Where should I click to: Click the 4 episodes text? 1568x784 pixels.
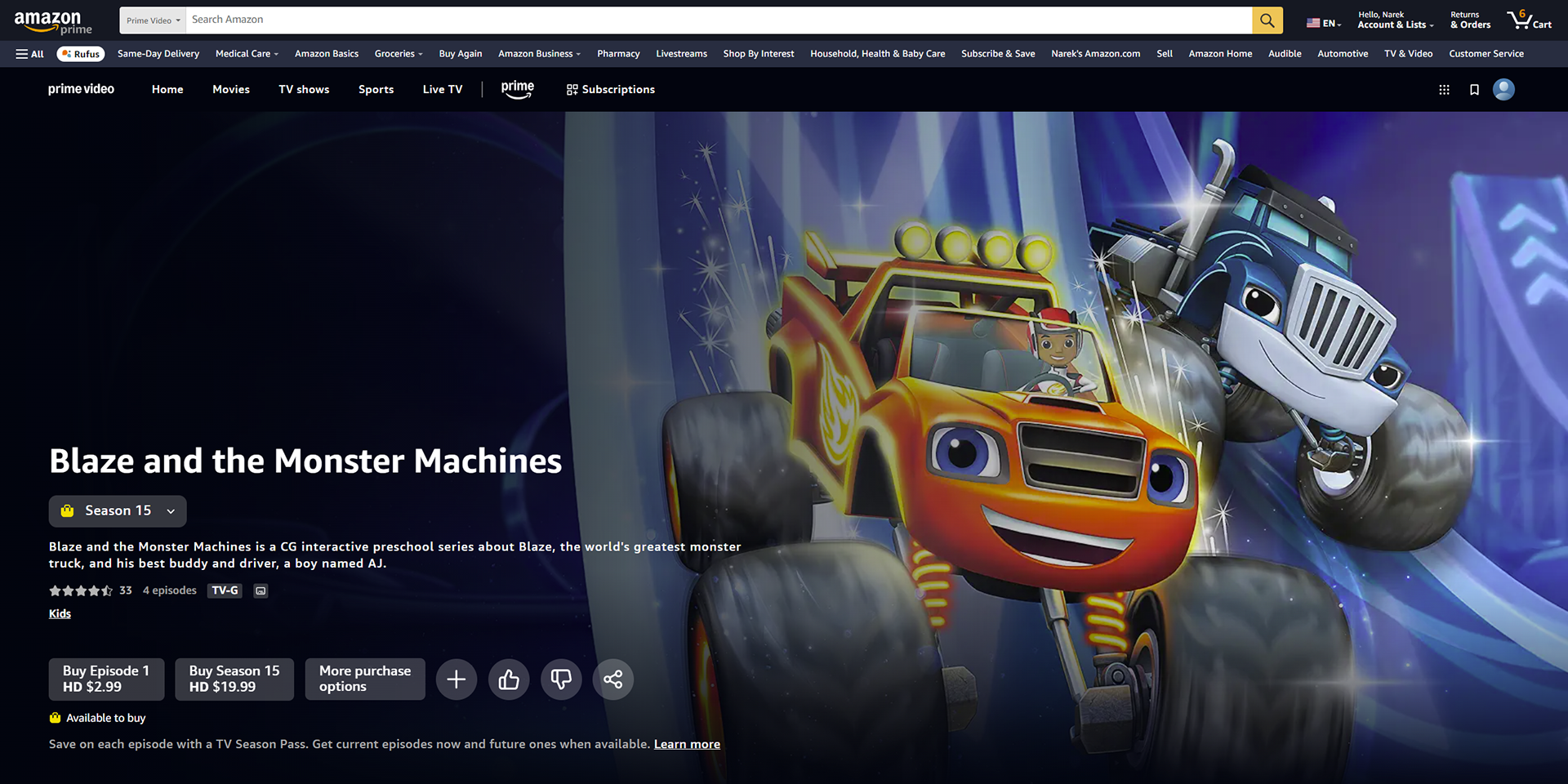pyautogui.click(x=170, y=590)
